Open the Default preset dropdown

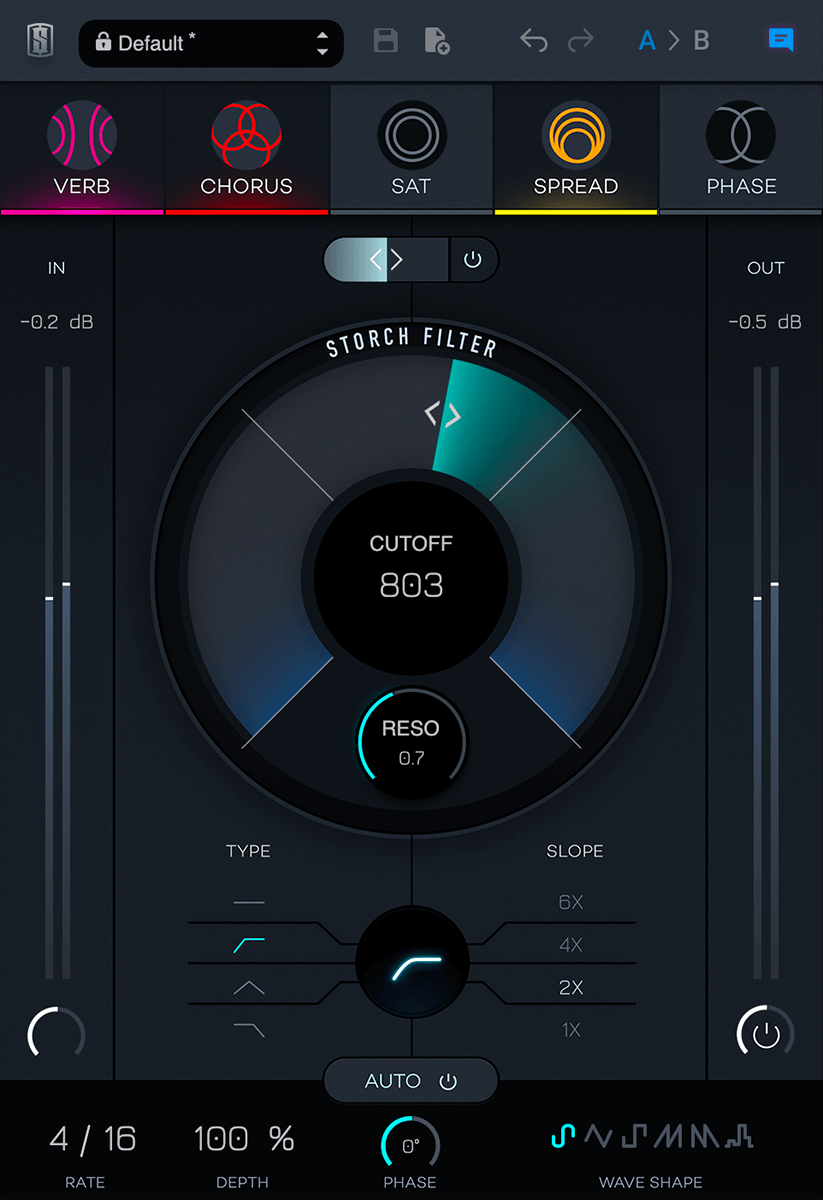pos(200,43)
